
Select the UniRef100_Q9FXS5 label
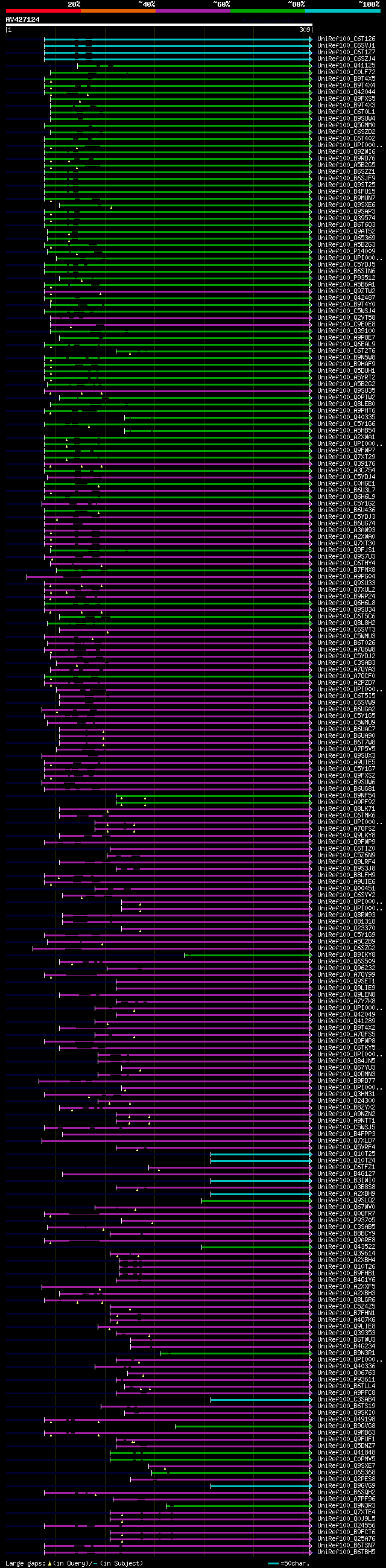click(346, 98)
